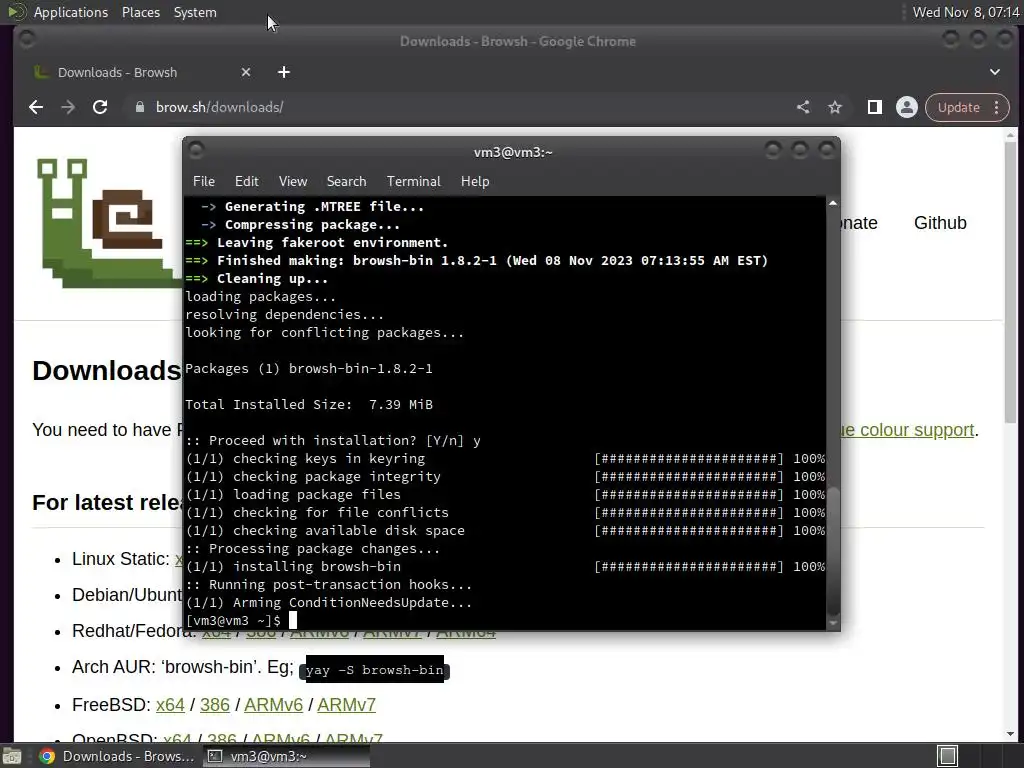Viewport: 1024px width, 768px height.
Task: Click terminal scrollbar down arrow
Action: click(x=833, y=623)
